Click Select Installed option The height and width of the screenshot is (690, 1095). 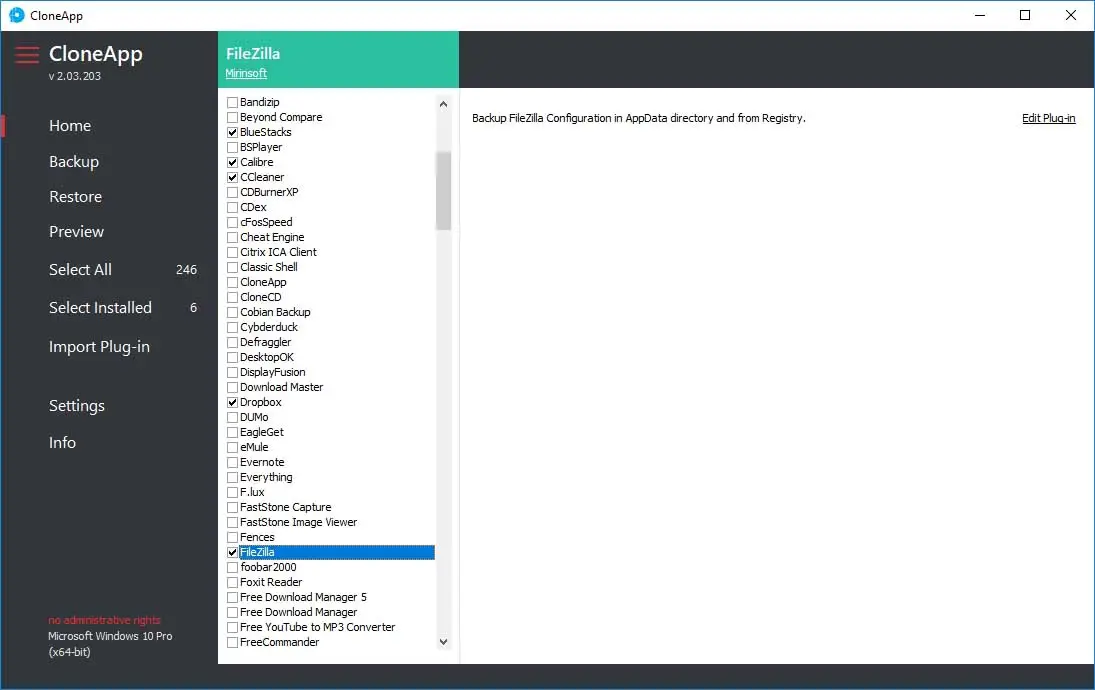(100, 307)
